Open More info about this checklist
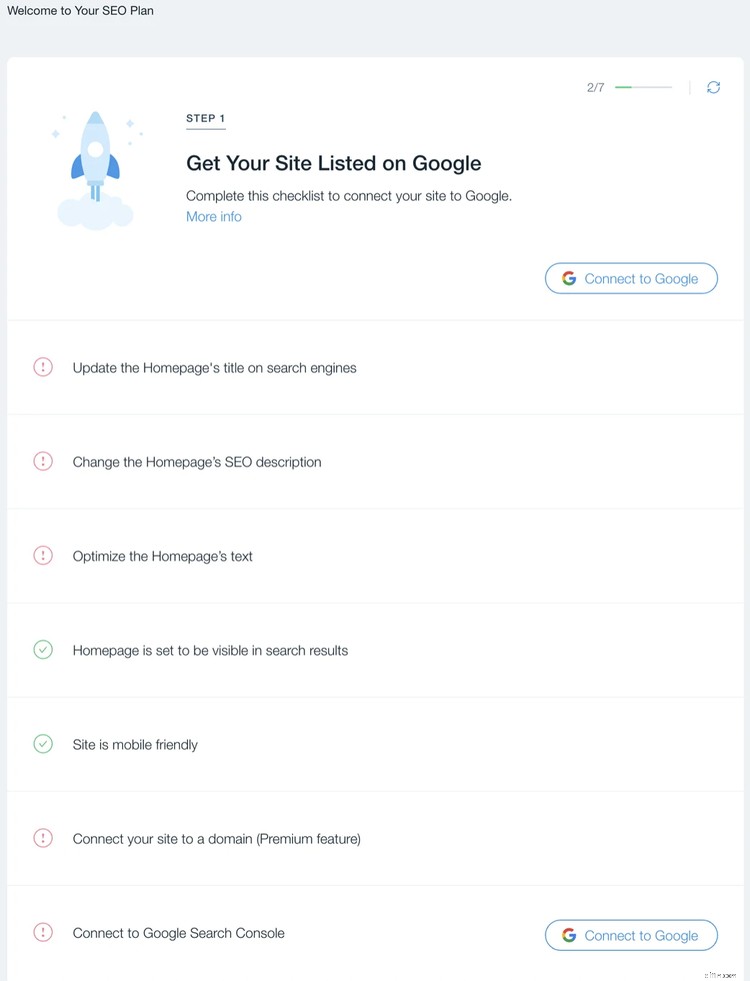The image size is (750, 981). 213,216
